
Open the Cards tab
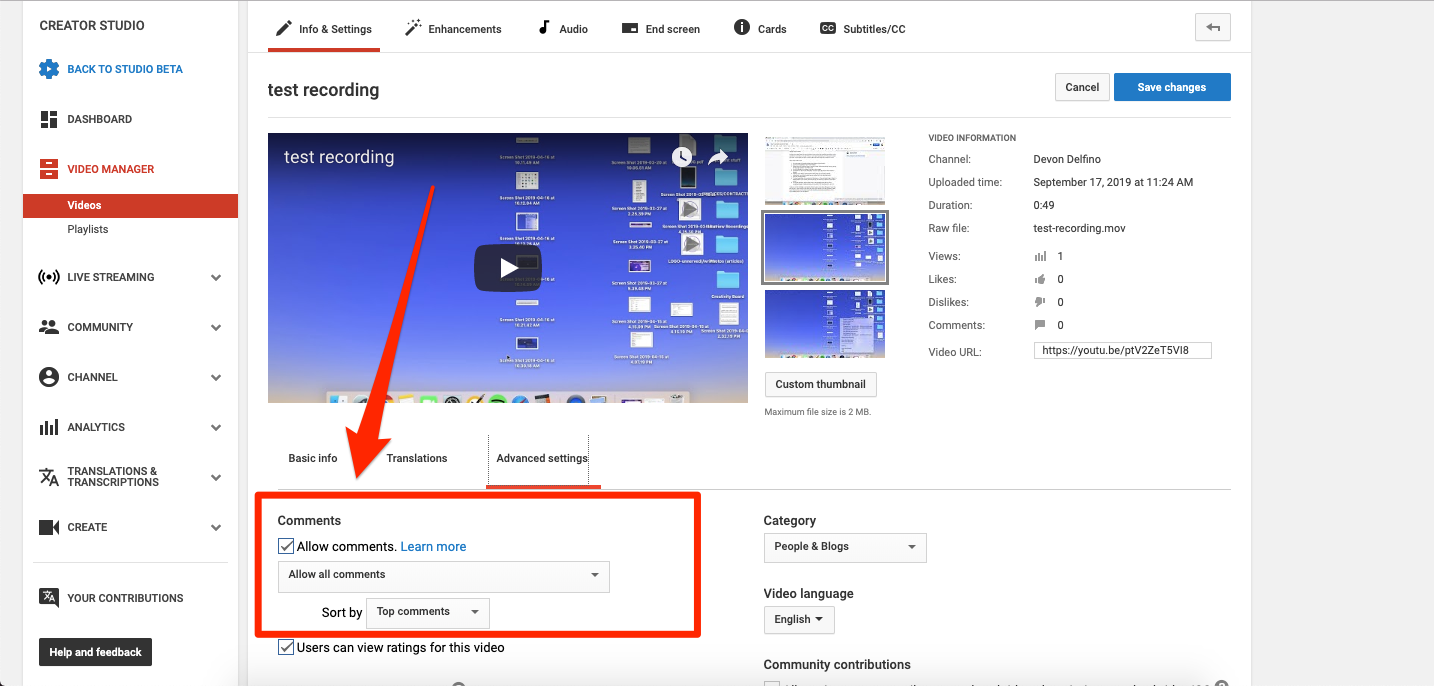(760, 29)
